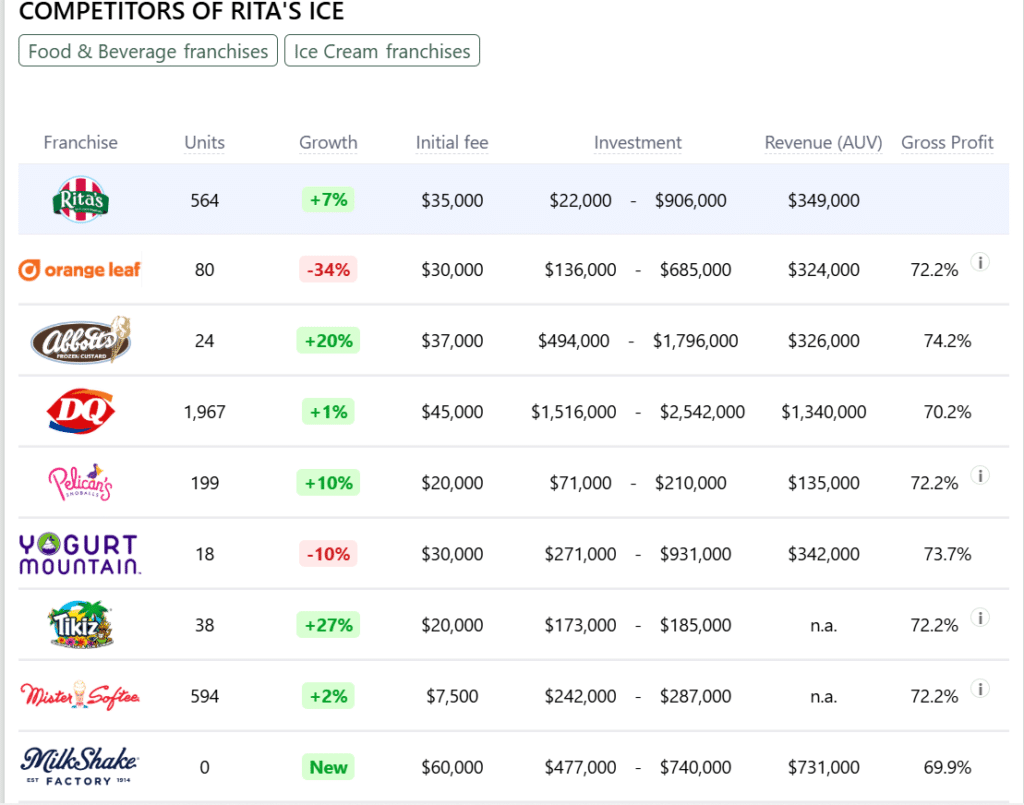Select the $731,000 revenue value
This screenshot has width=1024, height=805.
pos(824,767)
